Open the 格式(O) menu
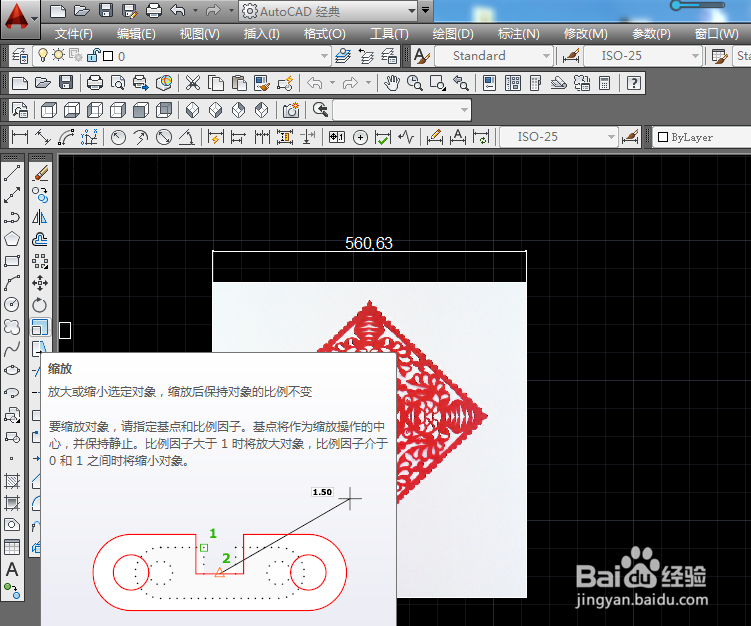This screenshot has width=751, height=626. click(324, 34)
